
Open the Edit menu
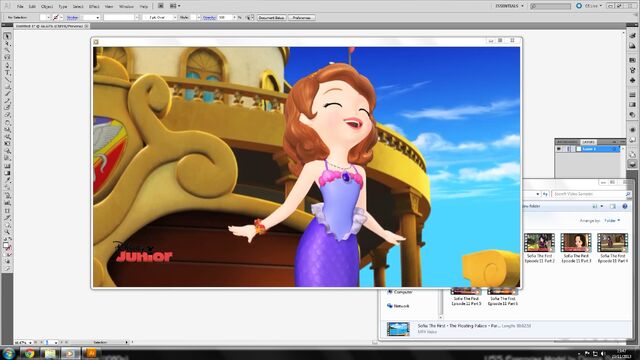32,7
